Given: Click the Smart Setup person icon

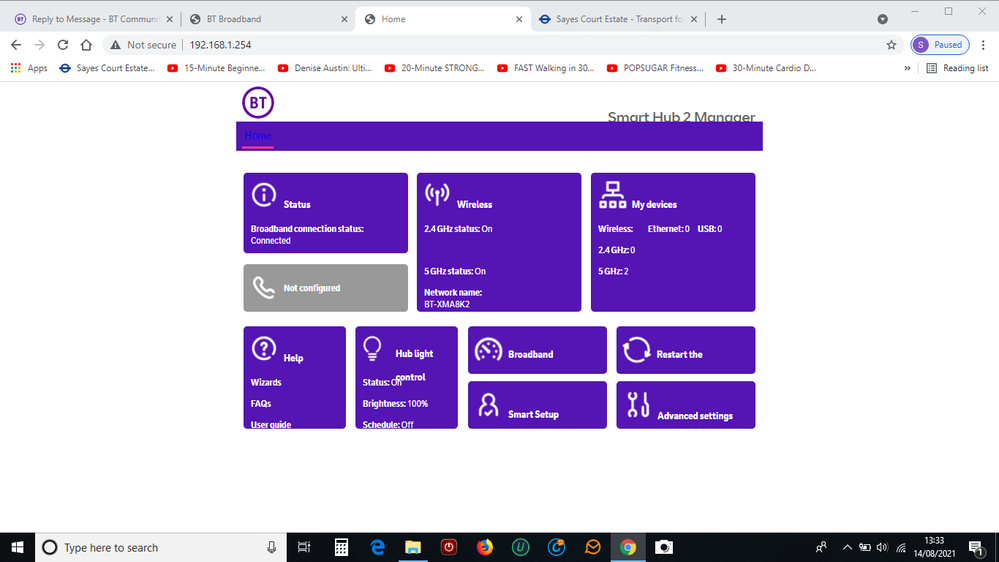Looking at the screenshot, I should [488, 405].
